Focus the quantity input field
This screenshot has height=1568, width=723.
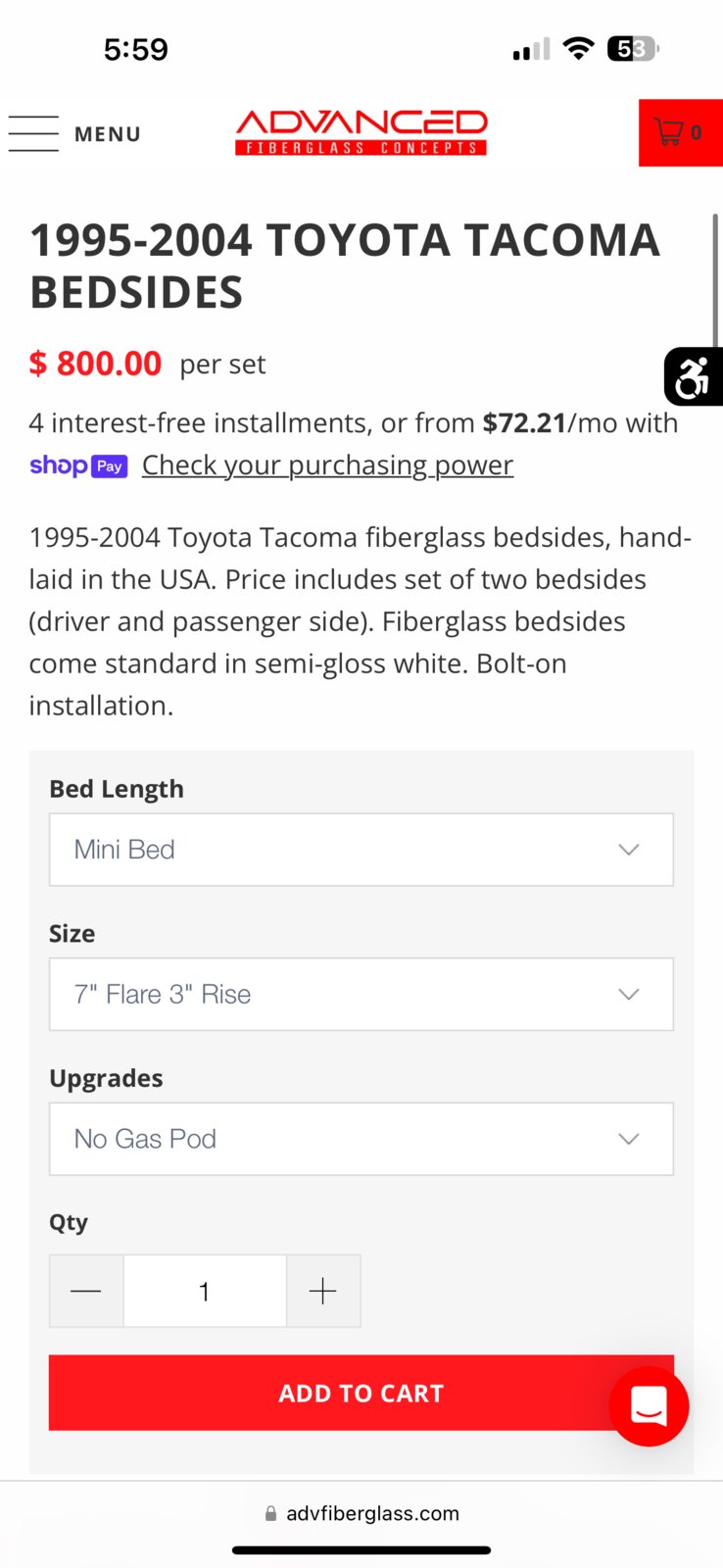click(x=205, y=1291)
